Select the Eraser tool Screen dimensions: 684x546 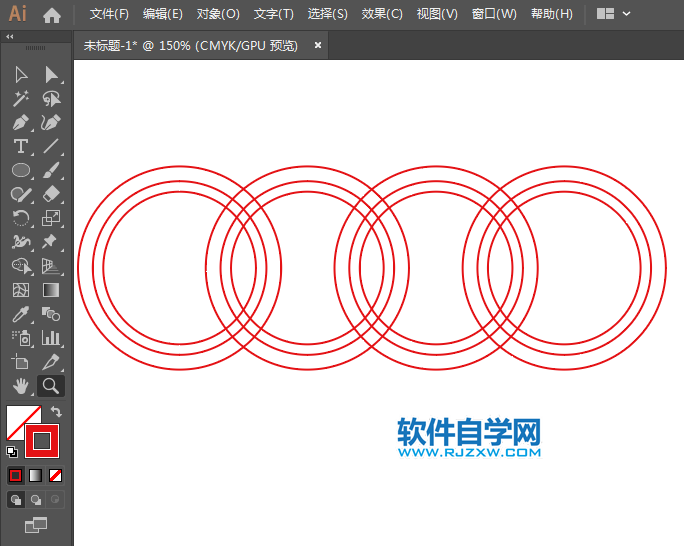[x=51, y=194]
